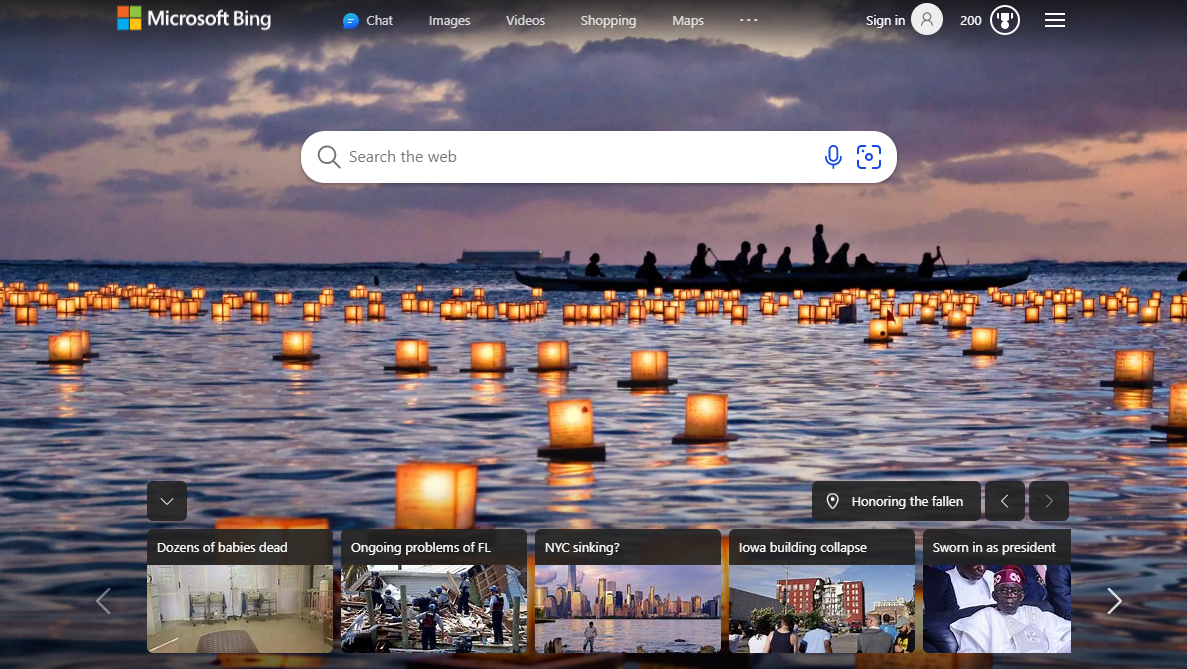The image size is (1187, 669).
Task: Open the hamburger settings menu
Action: click(x=1055, y=20)
